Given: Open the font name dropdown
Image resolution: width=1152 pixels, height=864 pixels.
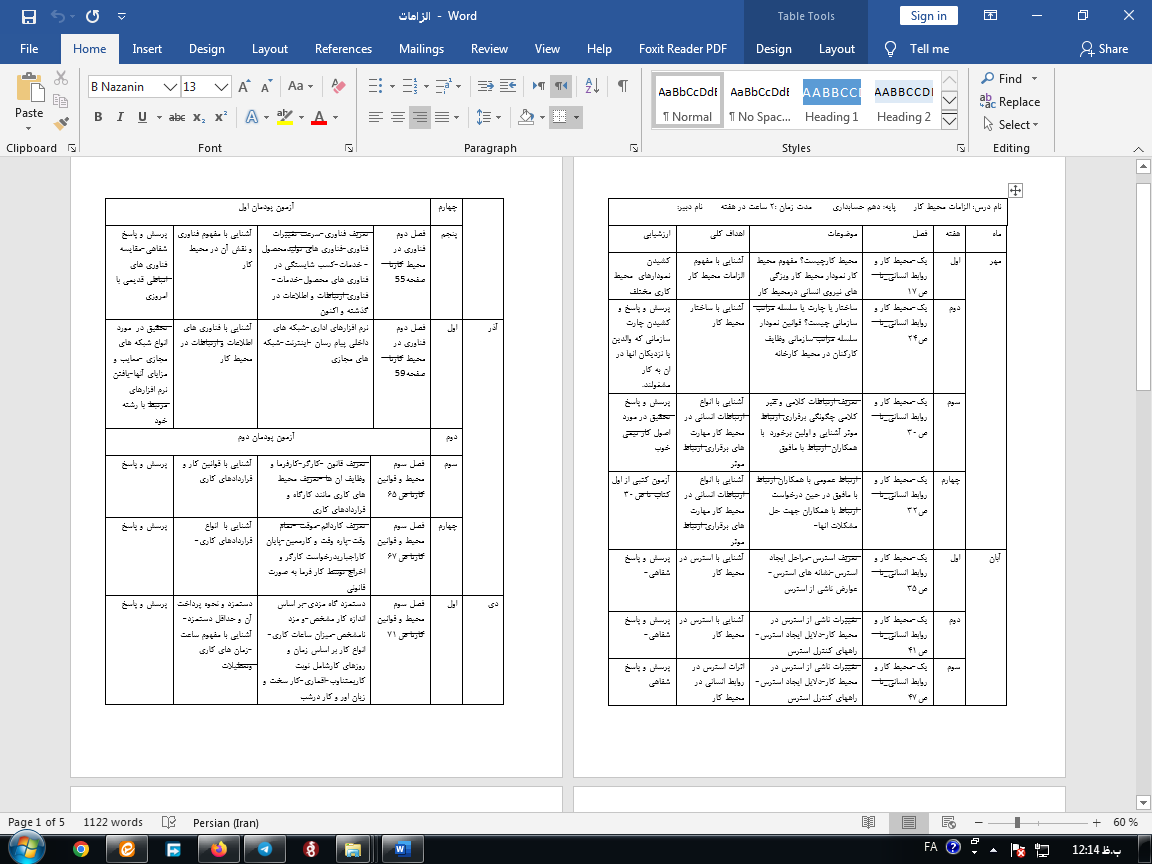Looking at the screenshot, I should tap(171, 87).
